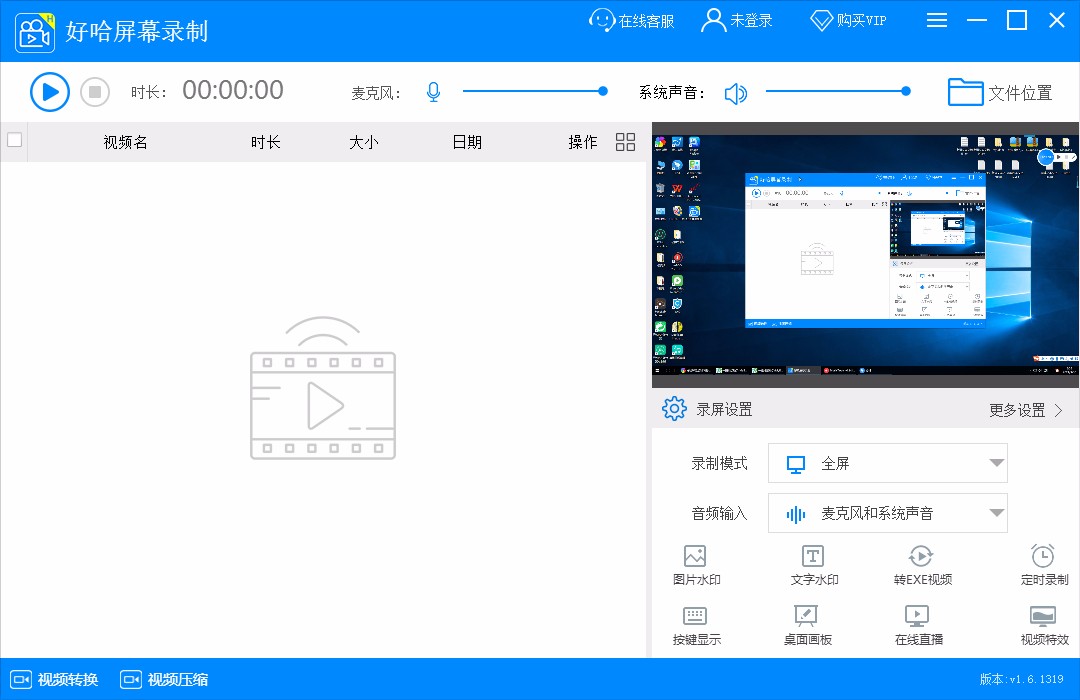
Task: Open 定时录制 scheduled recording settings
Action: (1043, 565)
